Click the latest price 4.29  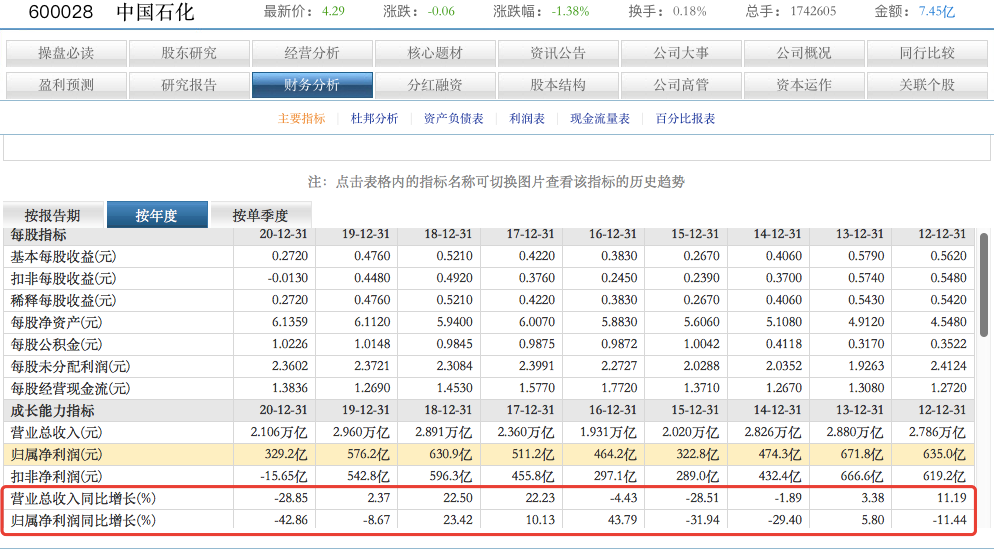[333, 11]
